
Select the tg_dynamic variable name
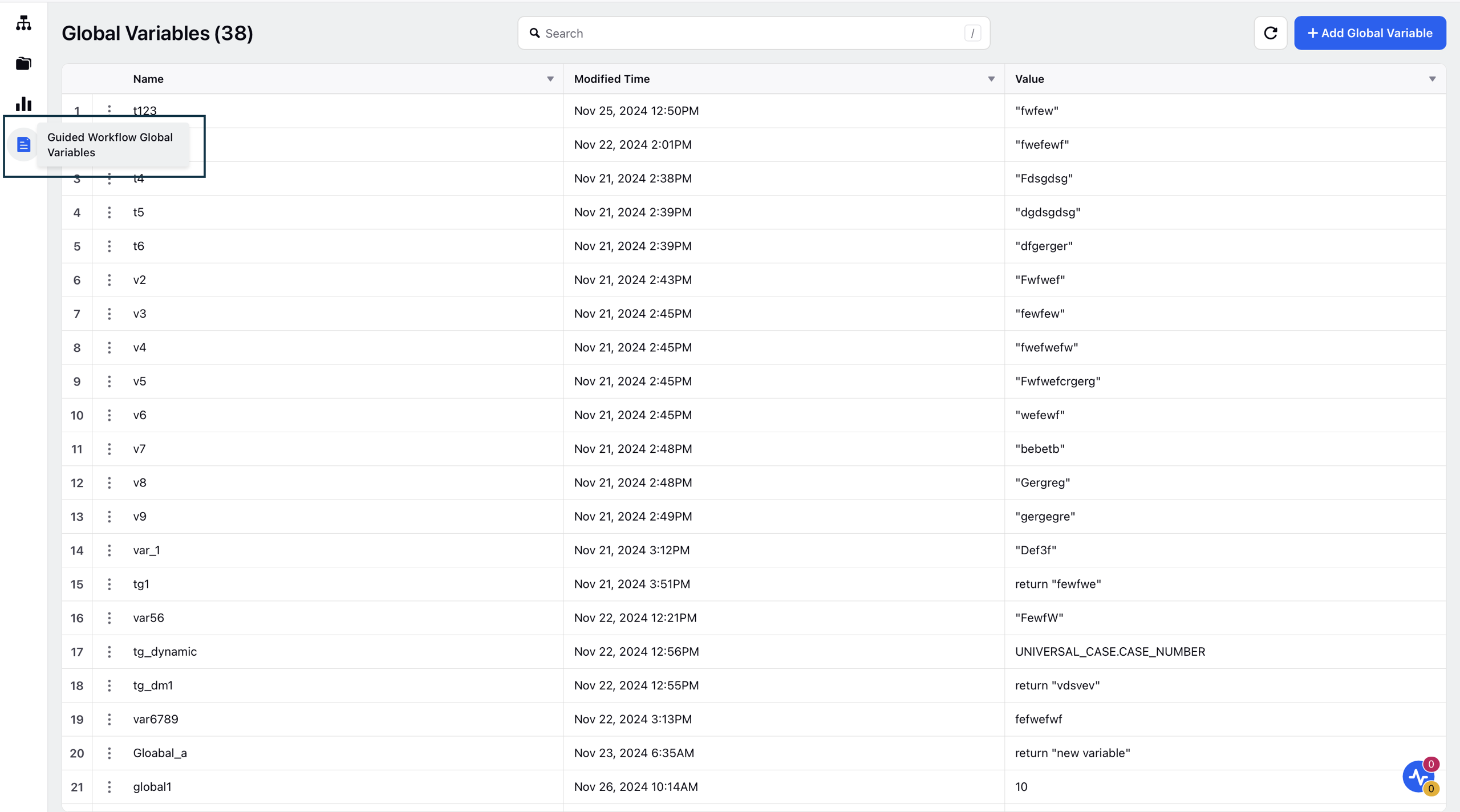pos(165,652)
